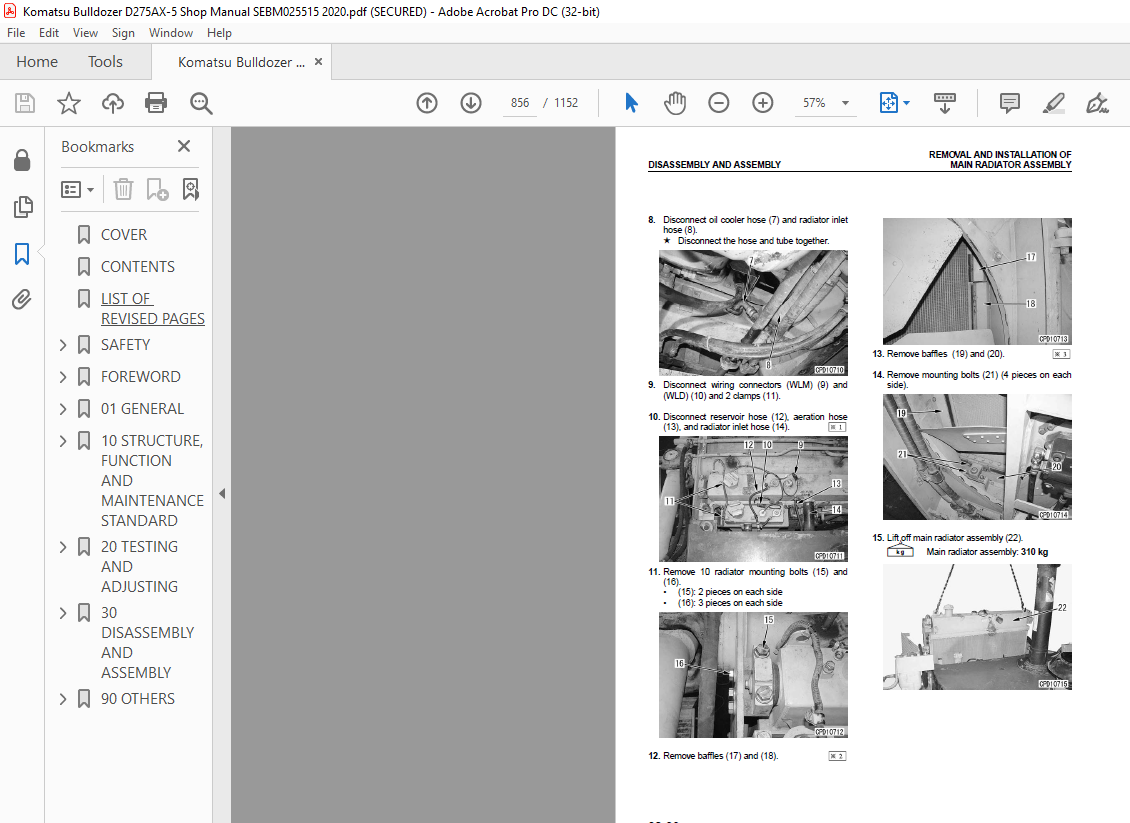Expand the 90 OTHERS bookmark
The height and width of the screenshot is (823, 1130).
pyautogui.click(x=63, y=699)
